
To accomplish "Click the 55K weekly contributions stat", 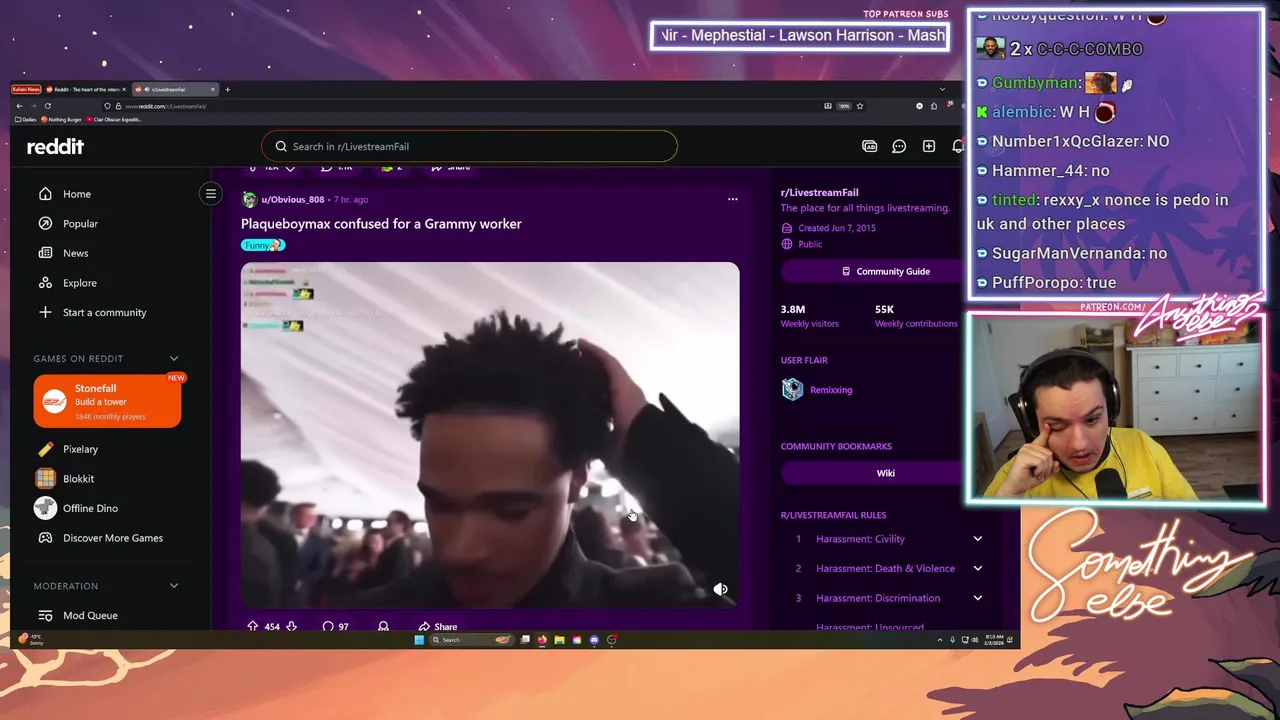I will (916, 316).
